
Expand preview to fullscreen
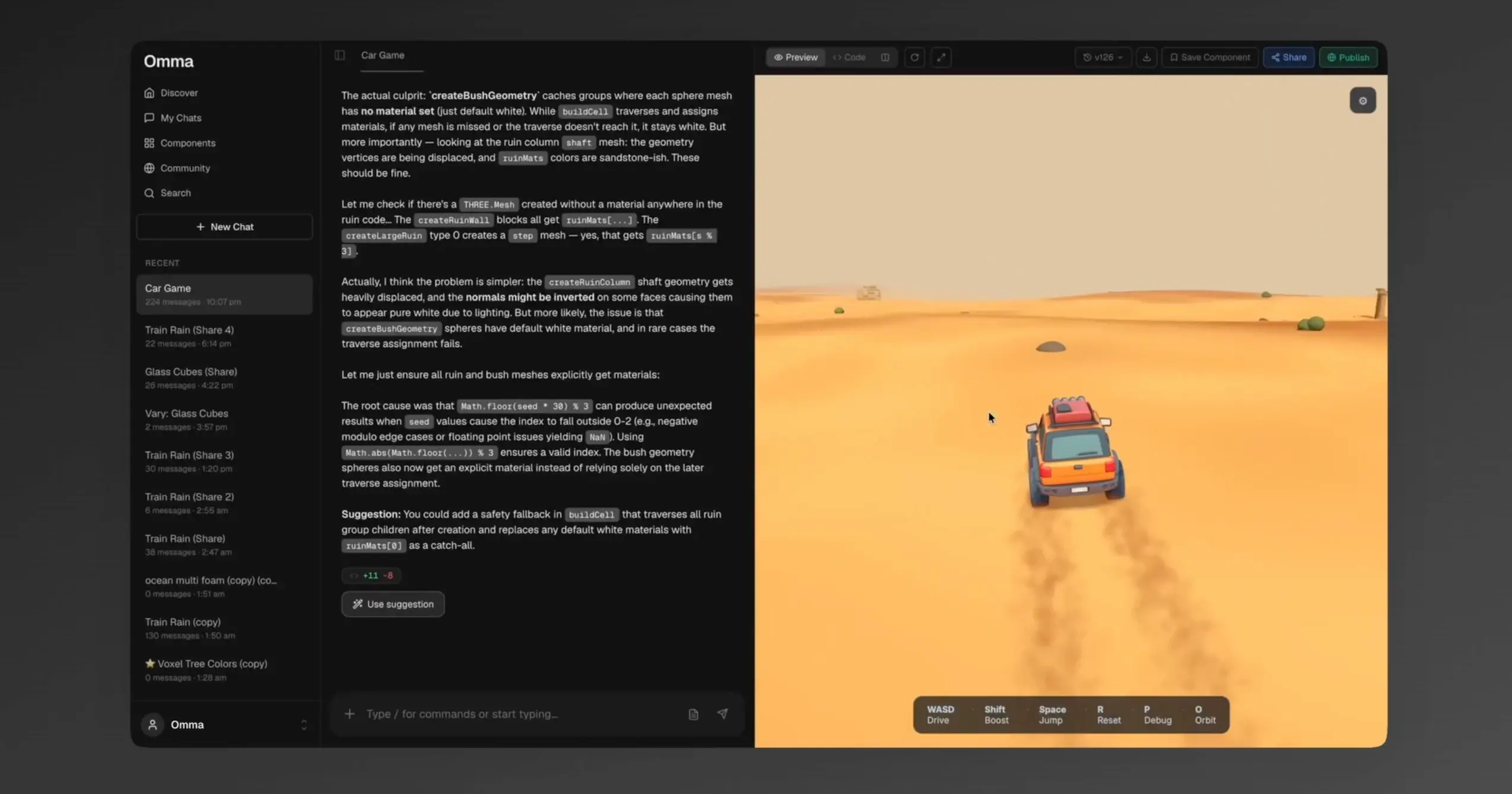click(941, 58)
